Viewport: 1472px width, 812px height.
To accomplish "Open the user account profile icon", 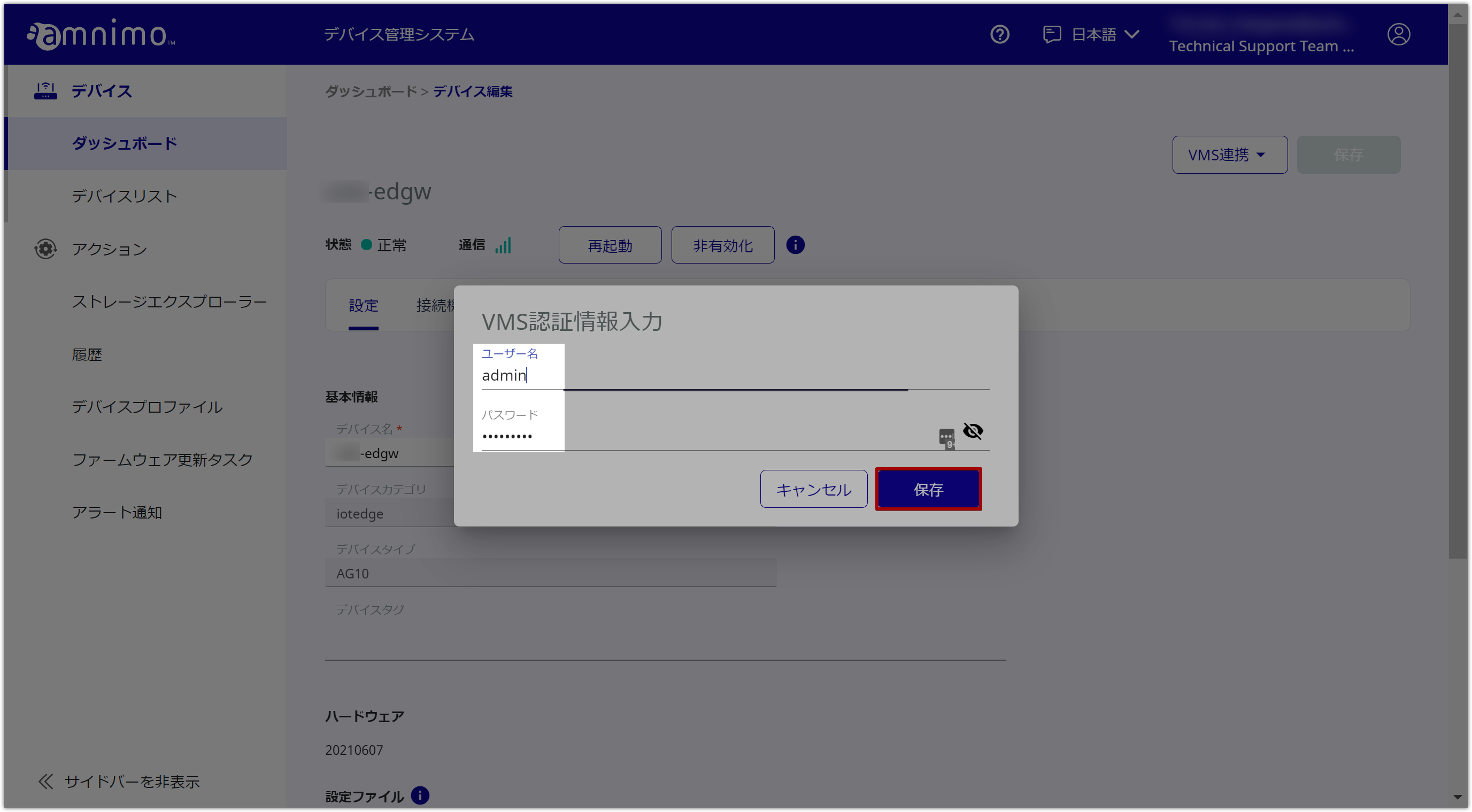I will [1398, 34].
